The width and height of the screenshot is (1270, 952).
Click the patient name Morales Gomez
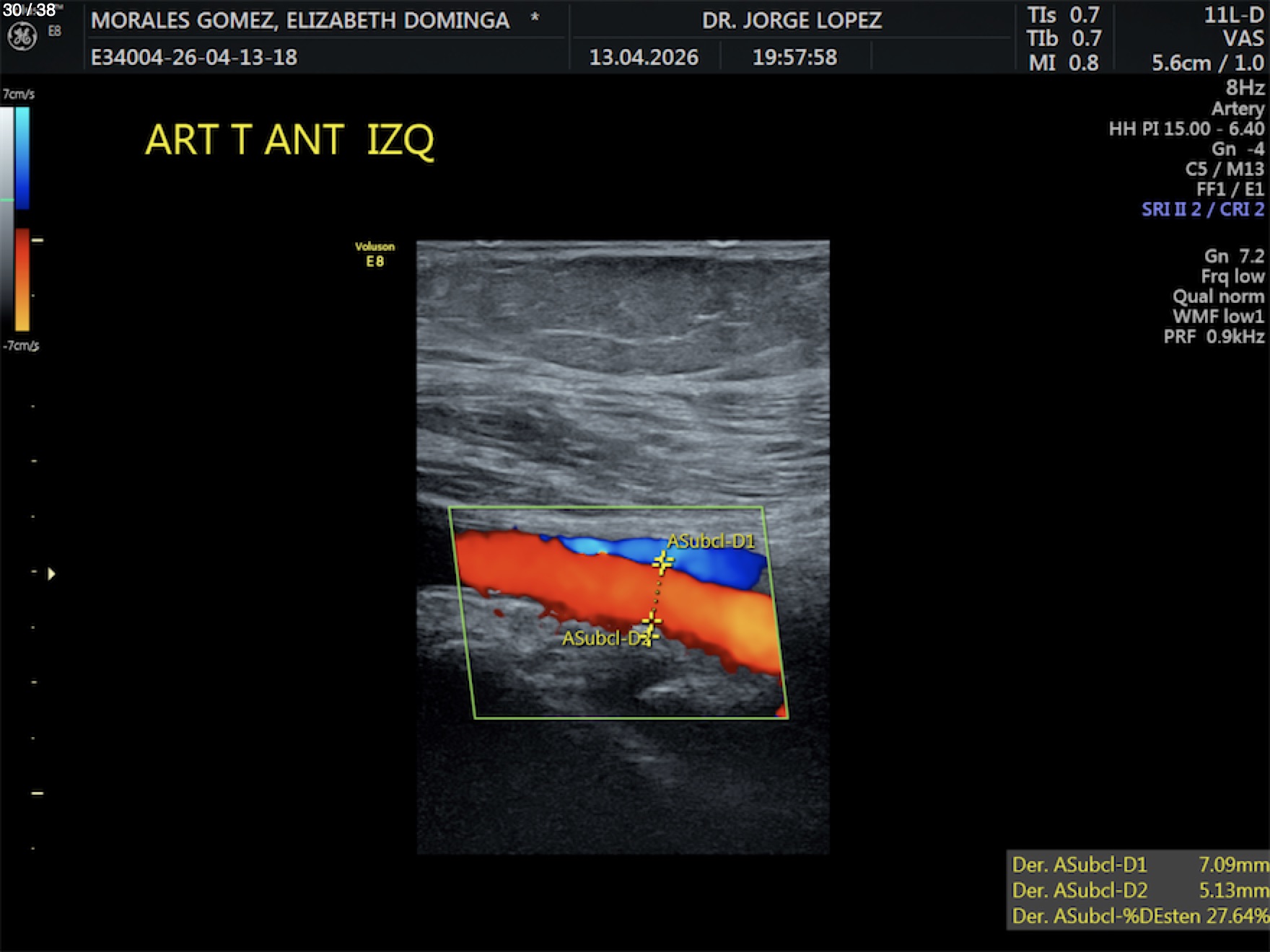click(x=300, y=20)
